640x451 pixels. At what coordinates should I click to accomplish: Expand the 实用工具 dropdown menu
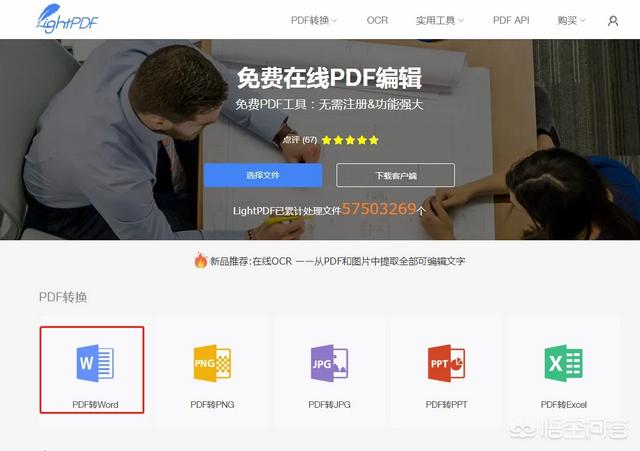[x=439, y=20]
